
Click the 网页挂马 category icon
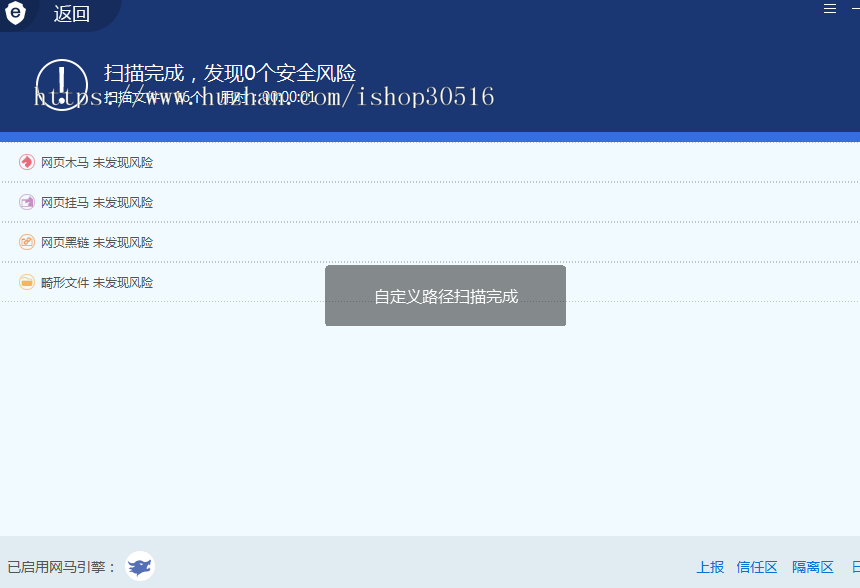pos(26,201)
